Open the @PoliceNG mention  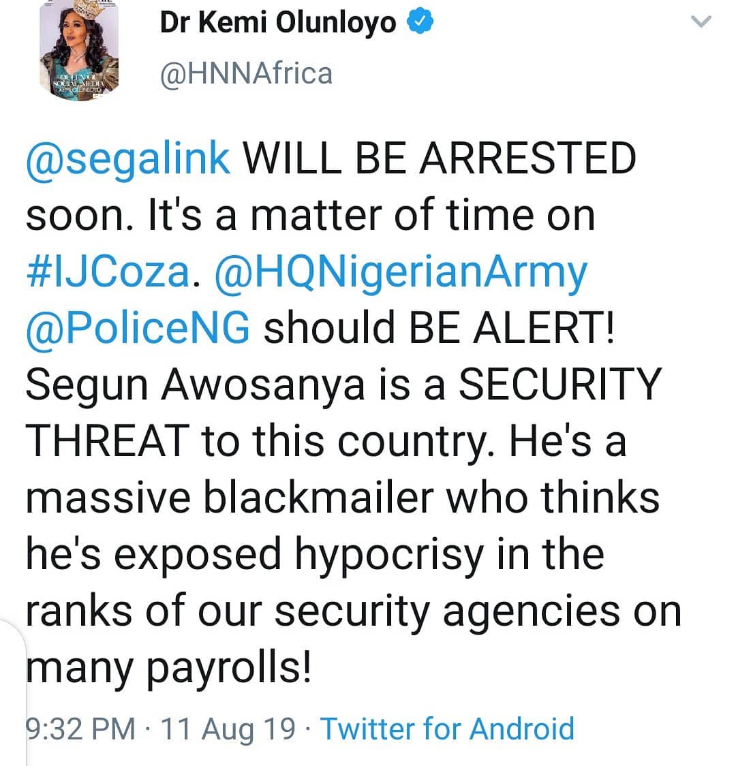[138, 329]
